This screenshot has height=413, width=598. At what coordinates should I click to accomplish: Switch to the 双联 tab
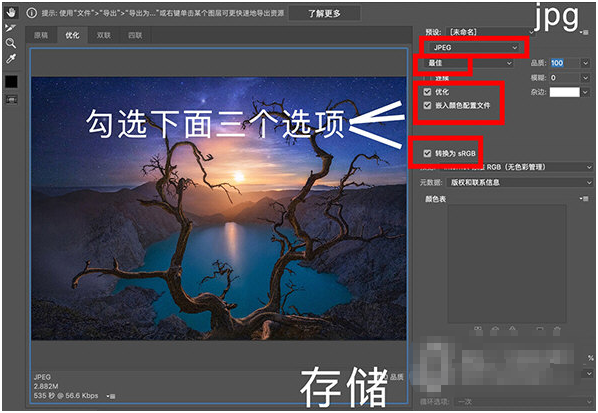coord(103,35)
